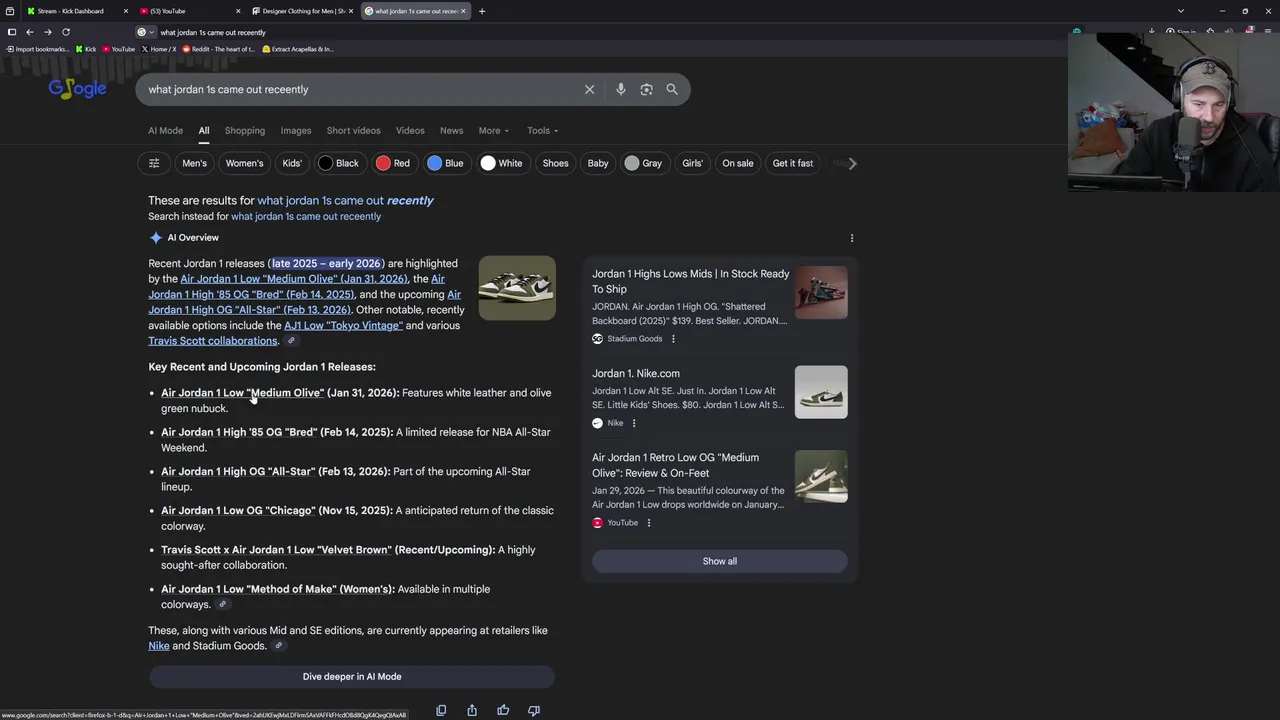Screen dimensions: 1280x720
Task: Open Air Jordan 1 Retro review thumbnail
Action: coord(821,475)
